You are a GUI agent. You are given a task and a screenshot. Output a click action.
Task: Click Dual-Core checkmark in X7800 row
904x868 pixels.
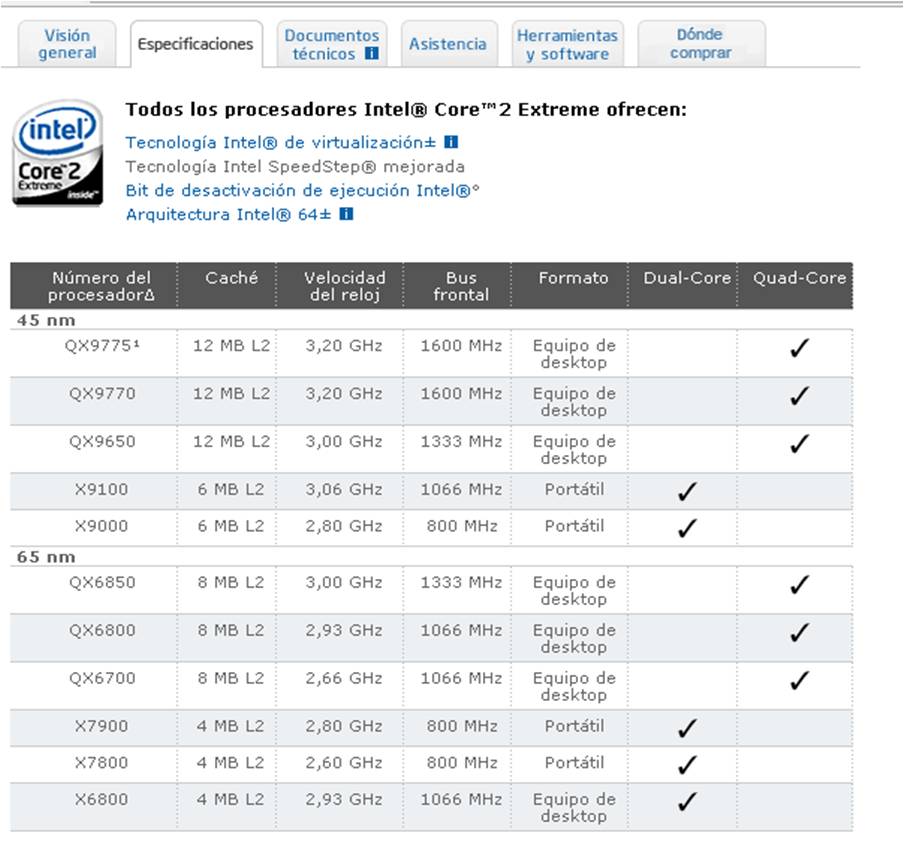point(687,765)
